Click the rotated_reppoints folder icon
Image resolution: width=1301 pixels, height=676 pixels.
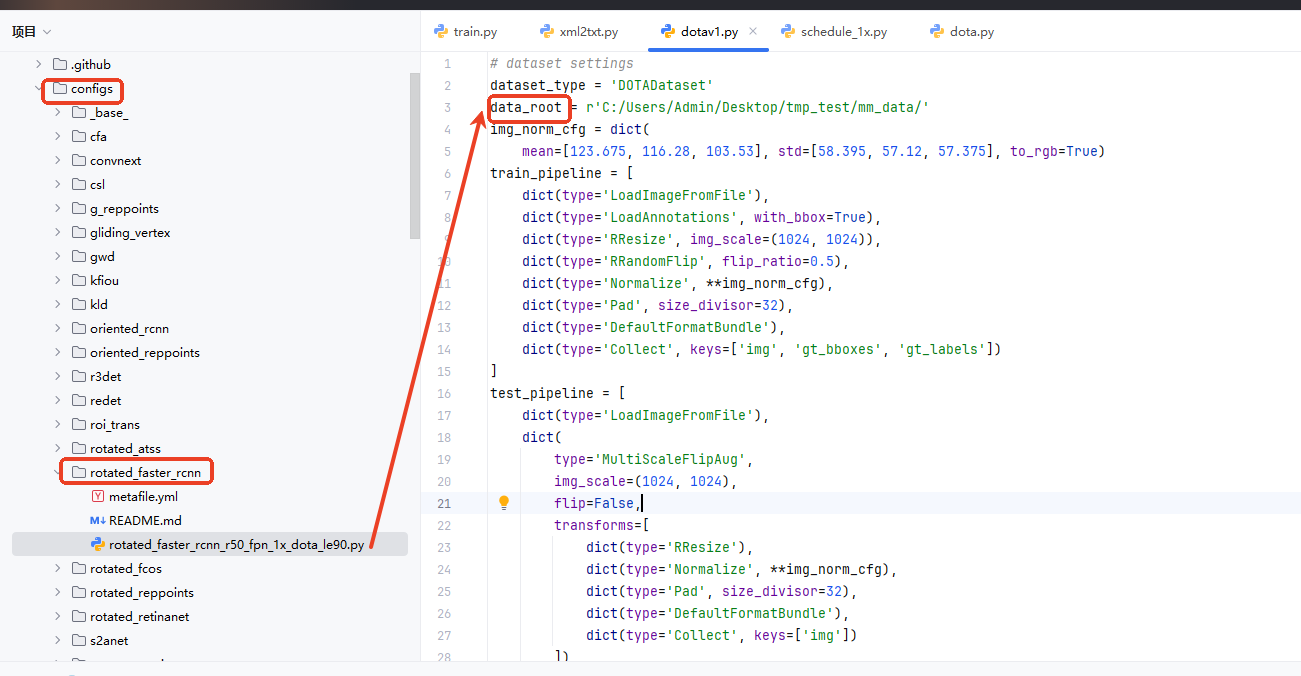[x=79, y=592]
